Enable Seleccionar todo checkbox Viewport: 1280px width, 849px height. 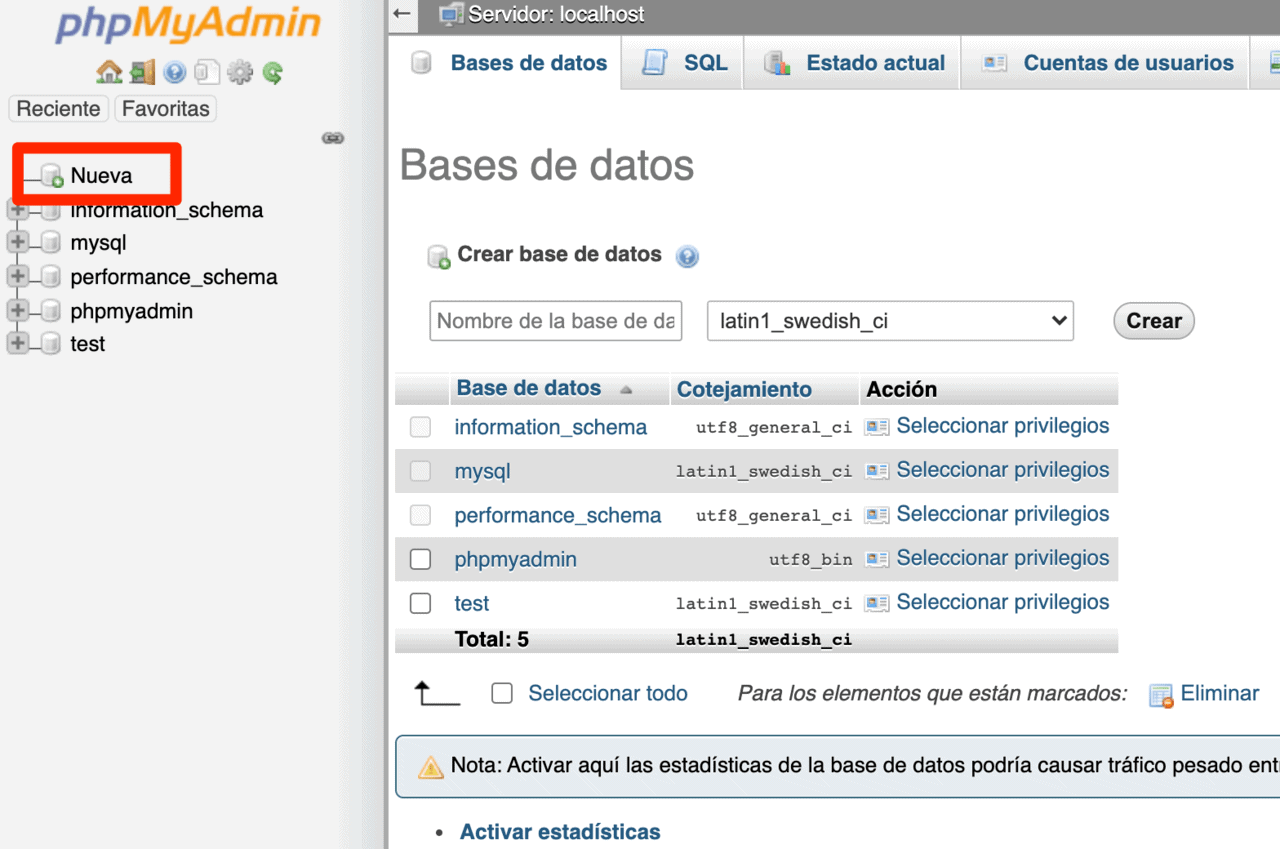click(x=501, y=693)
